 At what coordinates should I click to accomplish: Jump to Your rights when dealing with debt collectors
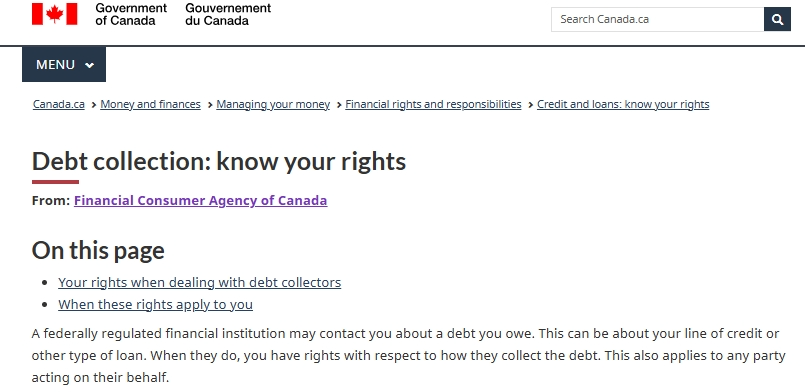click(199, 282)
